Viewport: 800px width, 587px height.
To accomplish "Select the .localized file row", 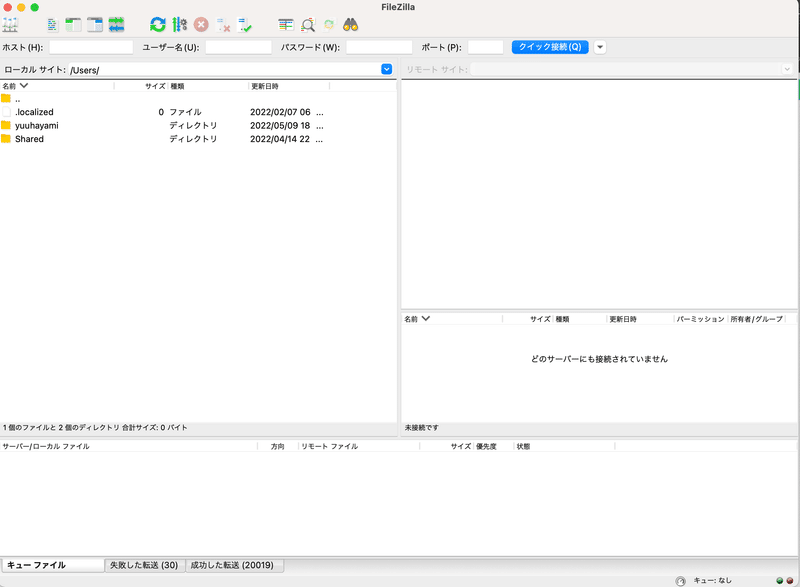I will (x=198, y=112).
